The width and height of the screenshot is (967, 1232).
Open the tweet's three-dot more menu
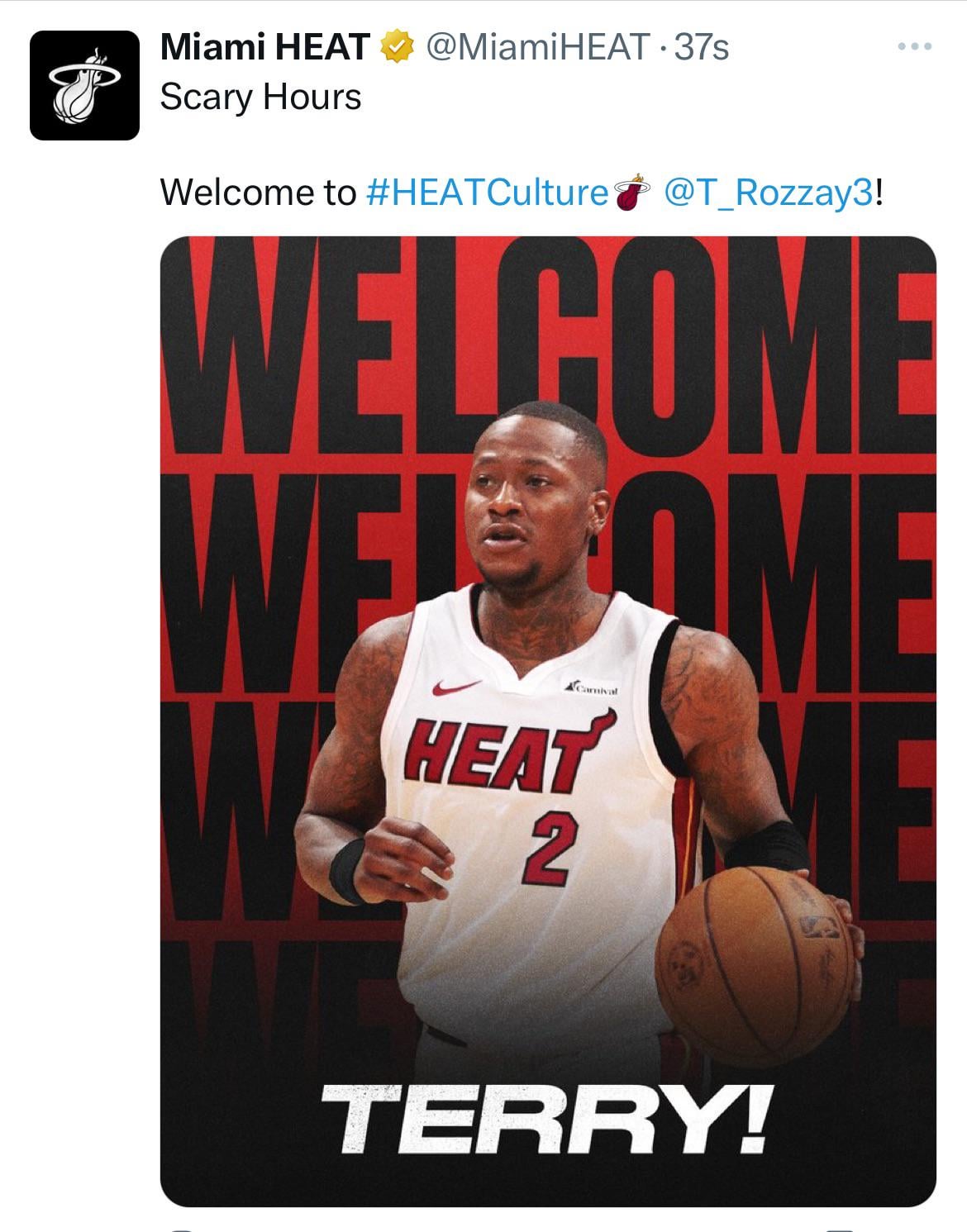click(x=915, y=47)
